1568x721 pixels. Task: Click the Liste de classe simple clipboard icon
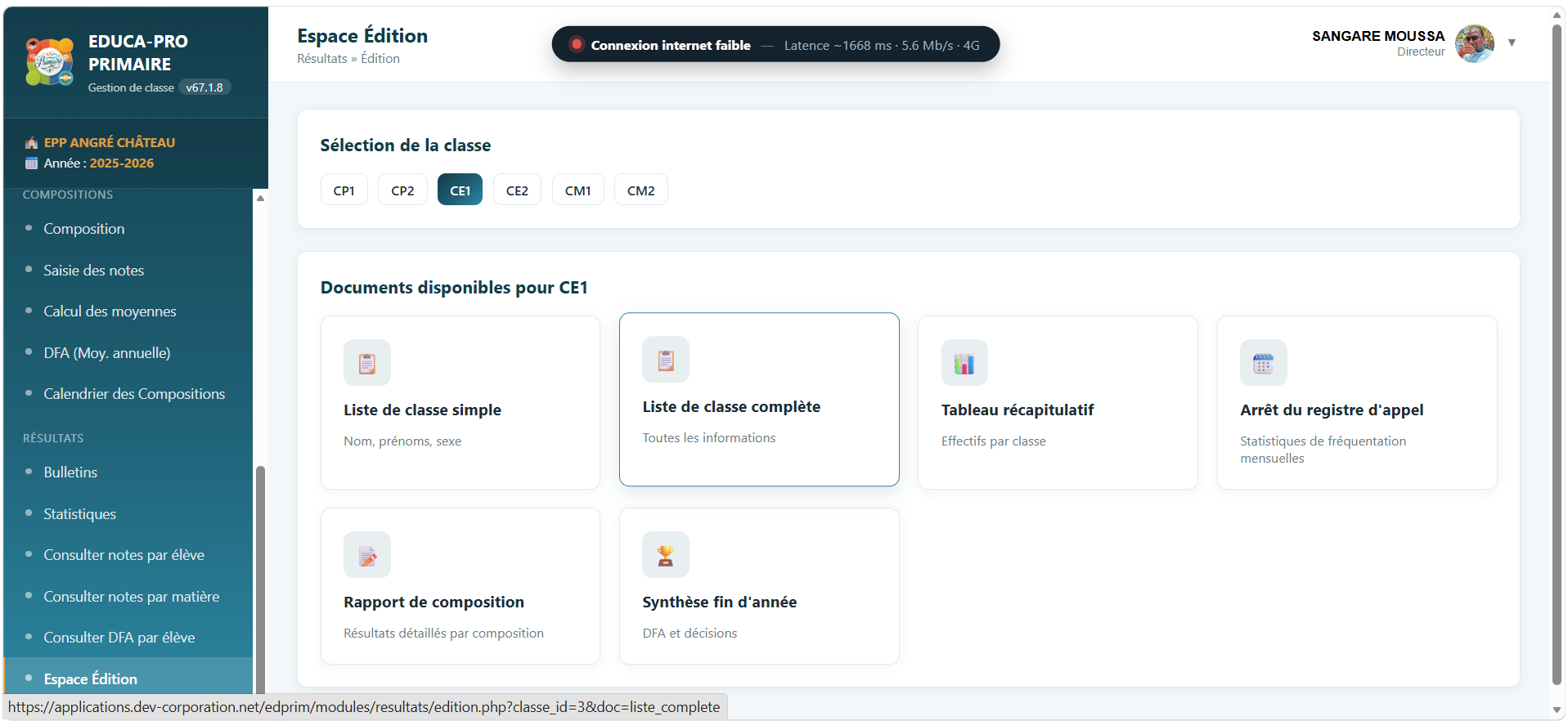tap(367, 363)
